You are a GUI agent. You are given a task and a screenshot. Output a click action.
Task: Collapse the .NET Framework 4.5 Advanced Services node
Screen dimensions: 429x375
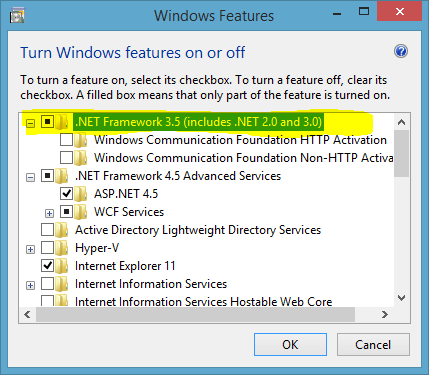[30, 178]
